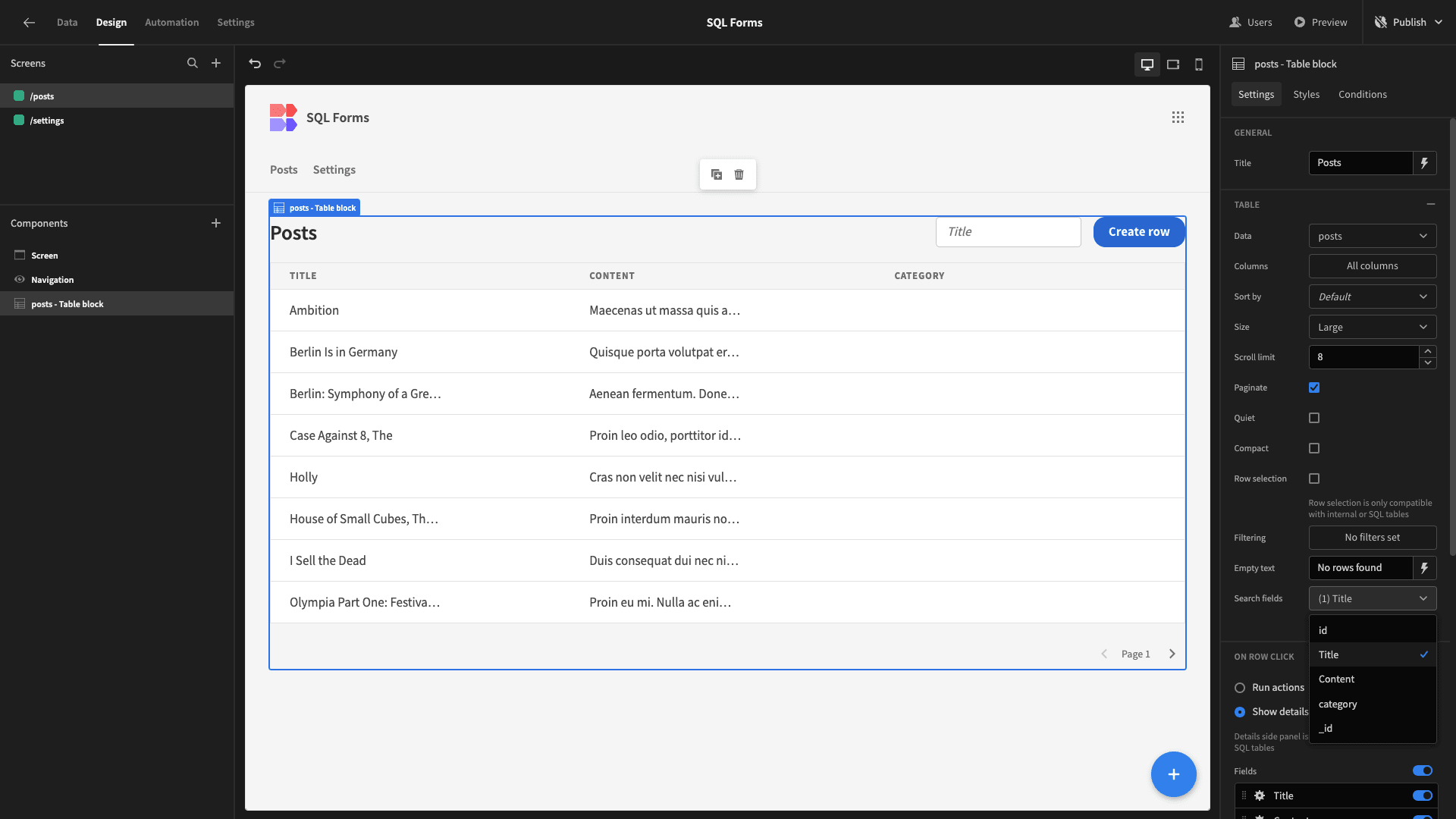1456x819 pixels.
Task: Search screens with magnifier icon
Action: coord(193,64)
